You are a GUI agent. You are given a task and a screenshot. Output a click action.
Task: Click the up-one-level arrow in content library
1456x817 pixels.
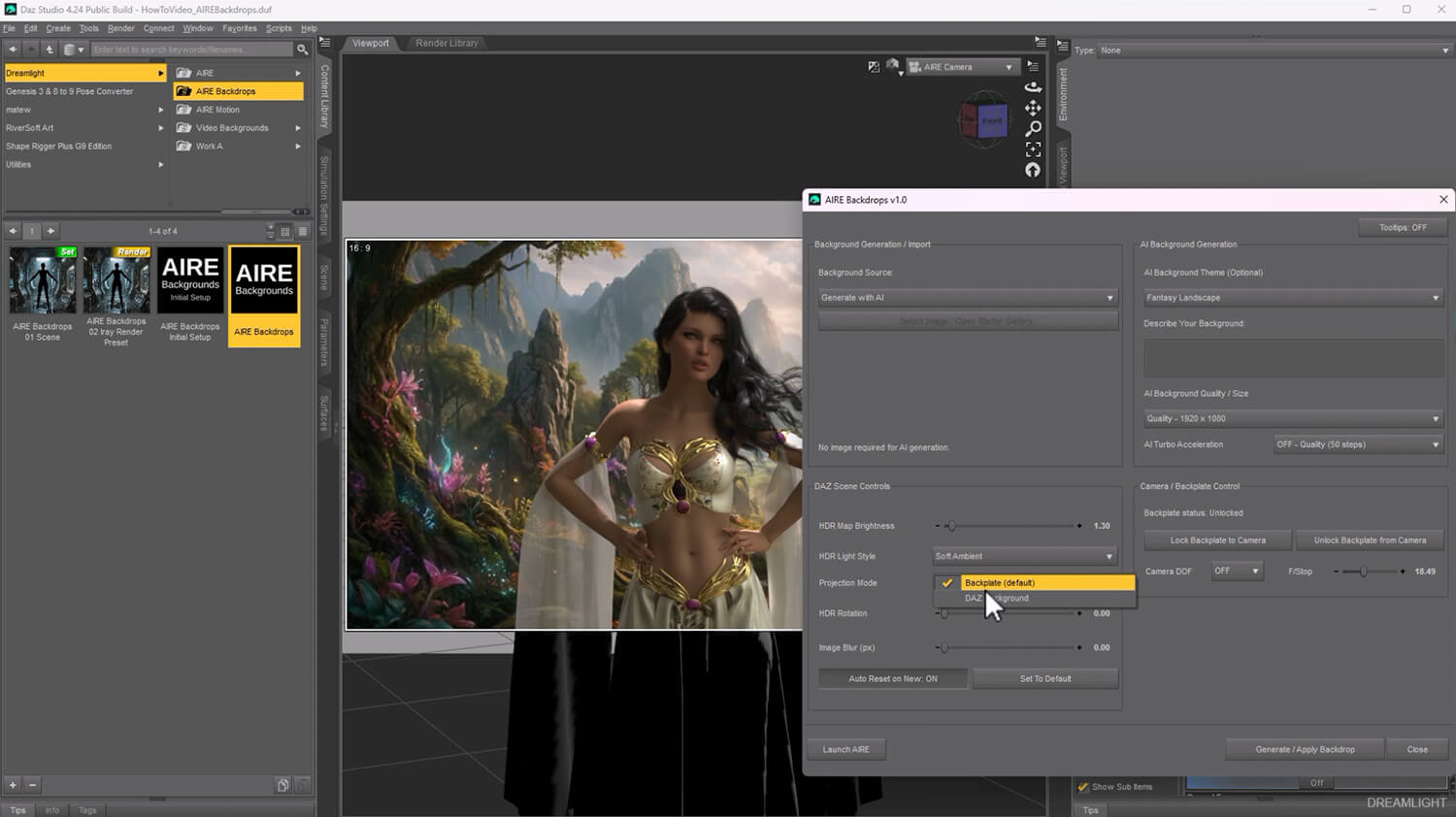click(x=50, y=49)
